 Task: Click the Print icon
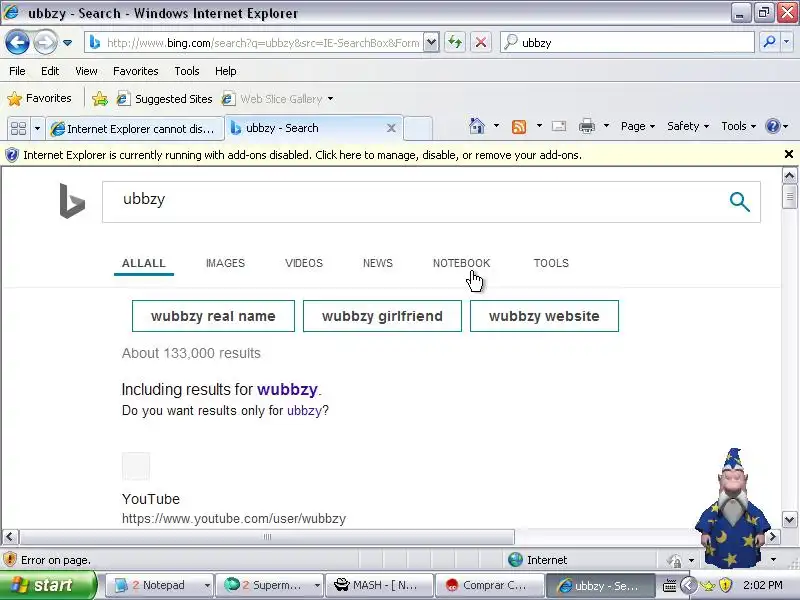[x=586, y=126]
